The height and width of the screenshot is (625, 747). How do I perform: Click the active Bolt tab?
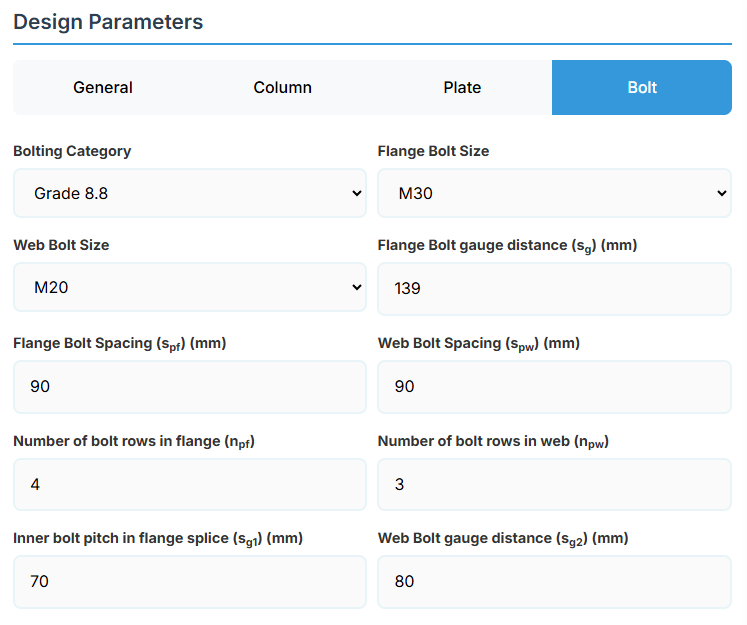(642, 88)
